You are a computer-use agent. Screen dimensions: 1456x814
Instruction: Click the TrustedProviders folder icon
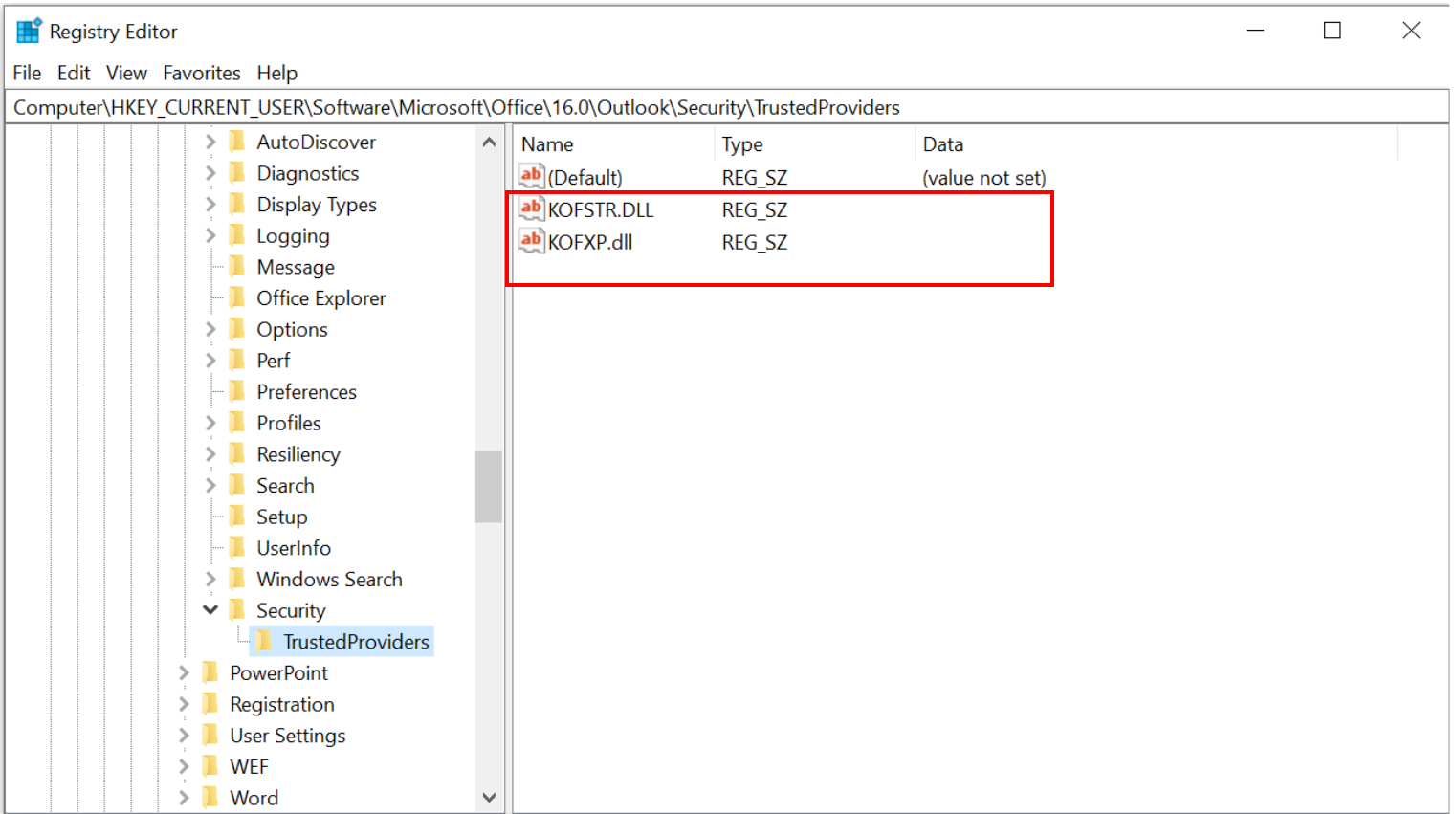click(x=264, y=642)
